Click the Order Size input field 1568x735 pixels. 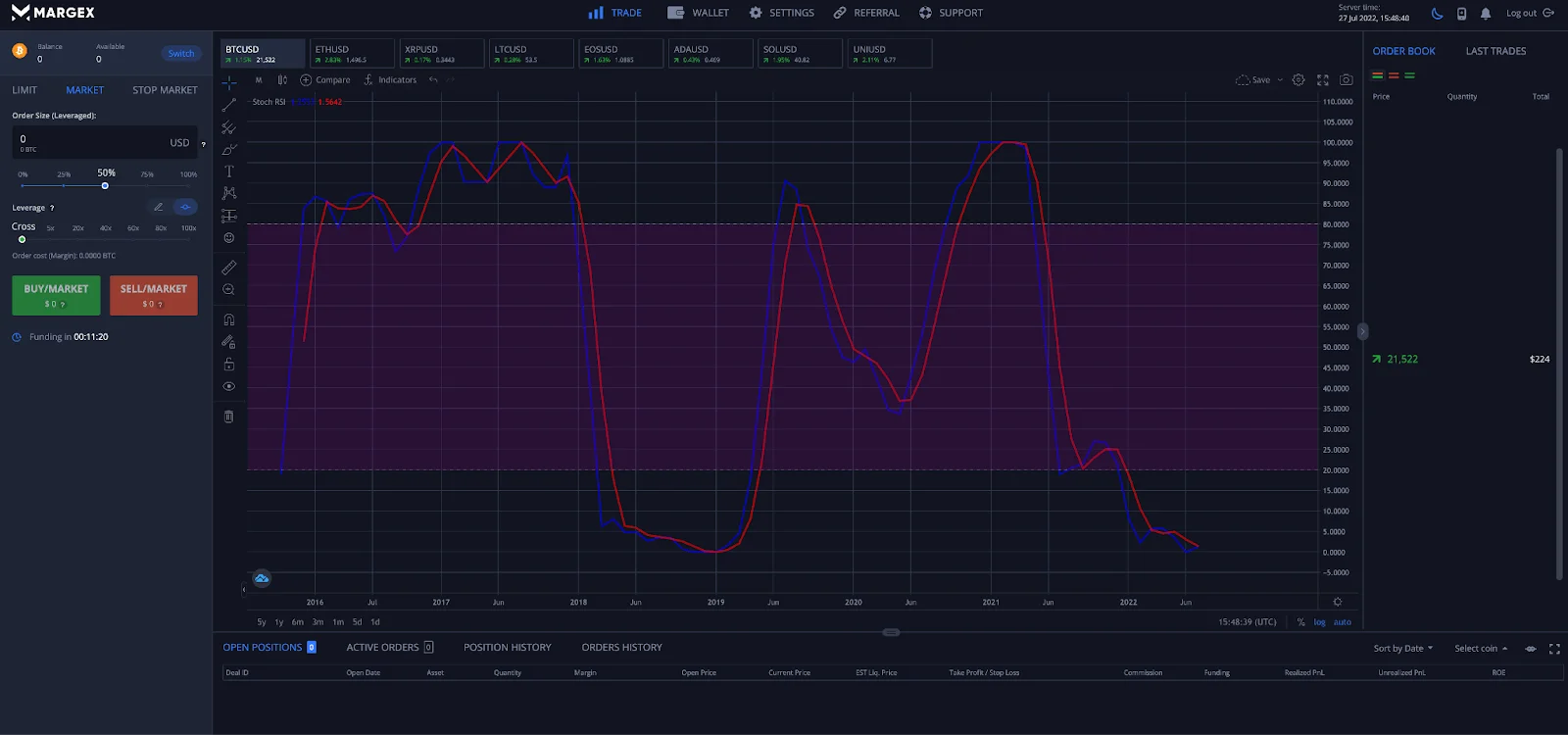click(x=93, y=142)
